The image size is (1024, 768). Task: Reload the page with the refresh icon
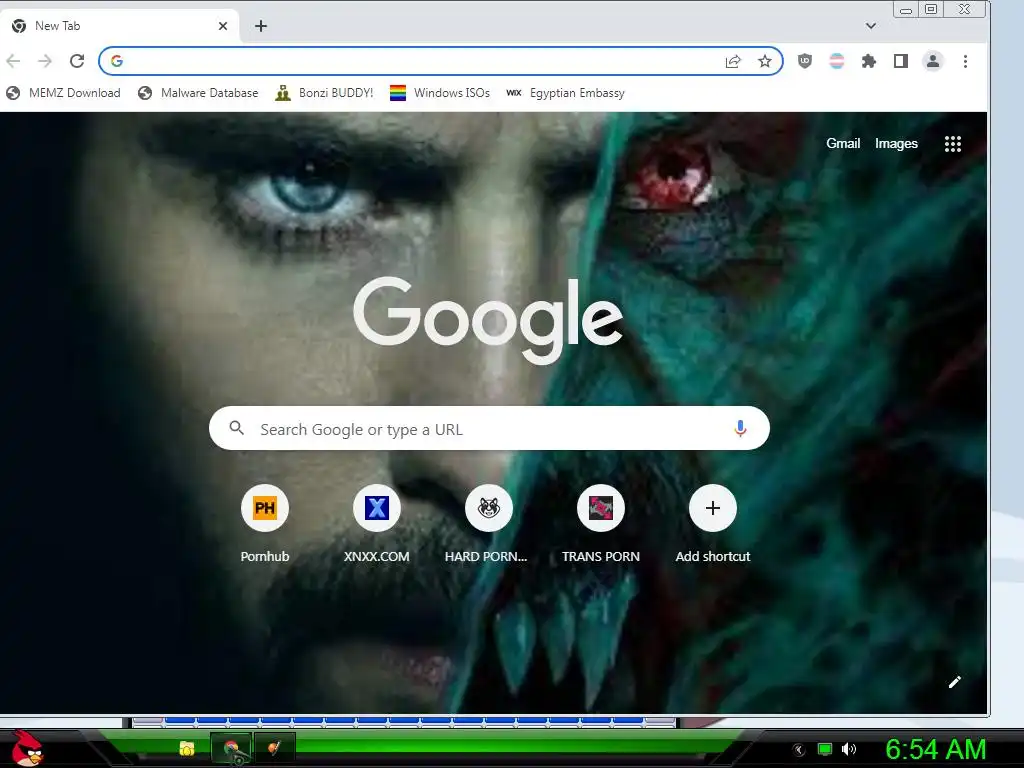[x=77, y=61]
